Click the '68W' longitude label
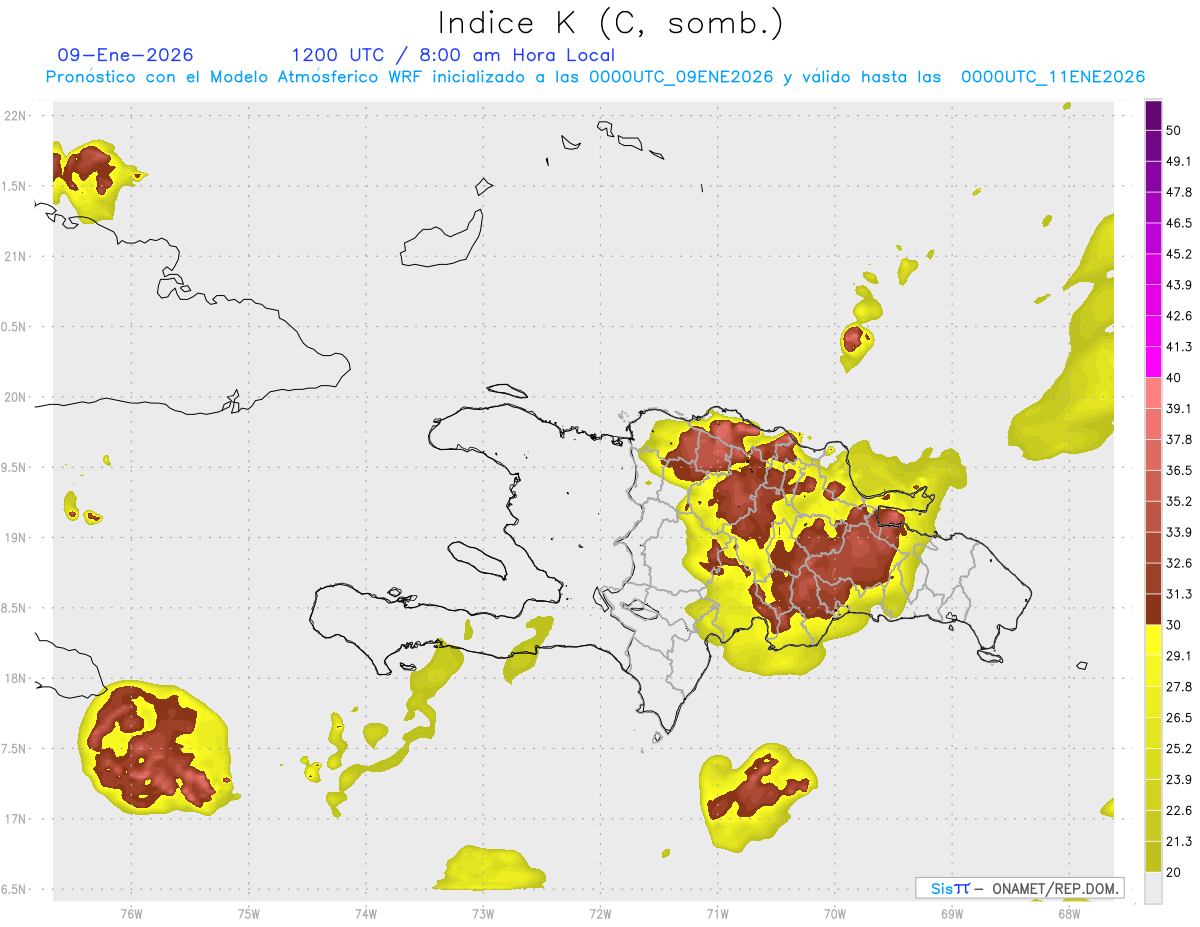 pos(1069,914)
